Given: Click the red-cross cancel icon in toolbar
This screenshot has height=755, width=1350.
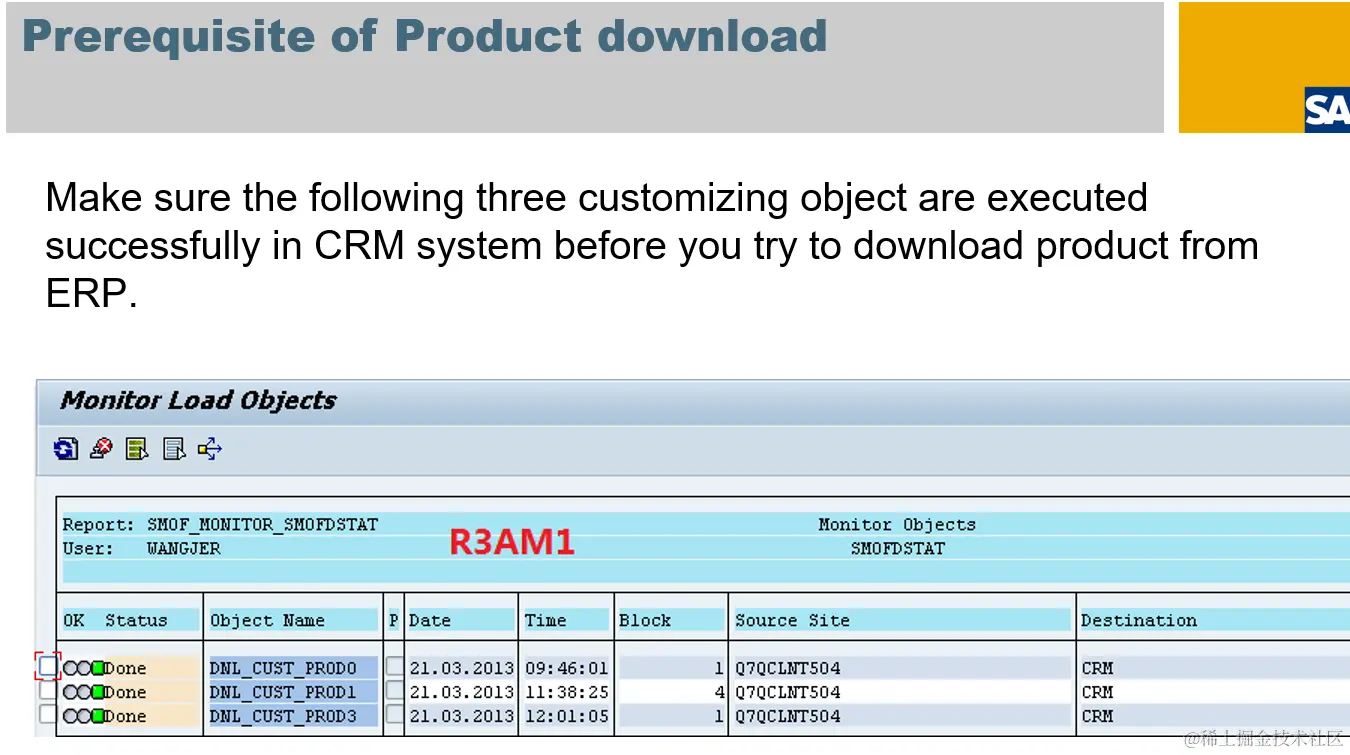Looking at the screenshot, I should coord(101,449).
